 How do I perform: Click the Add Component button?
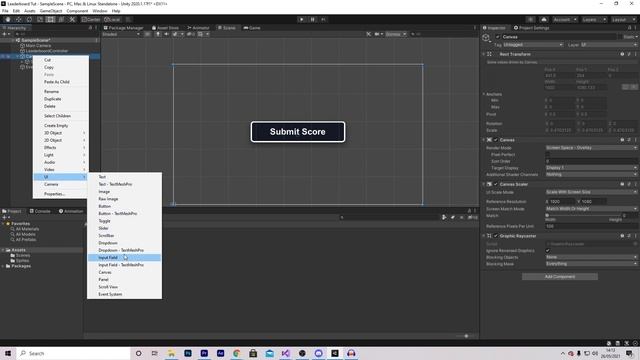[x=560, y=277]
